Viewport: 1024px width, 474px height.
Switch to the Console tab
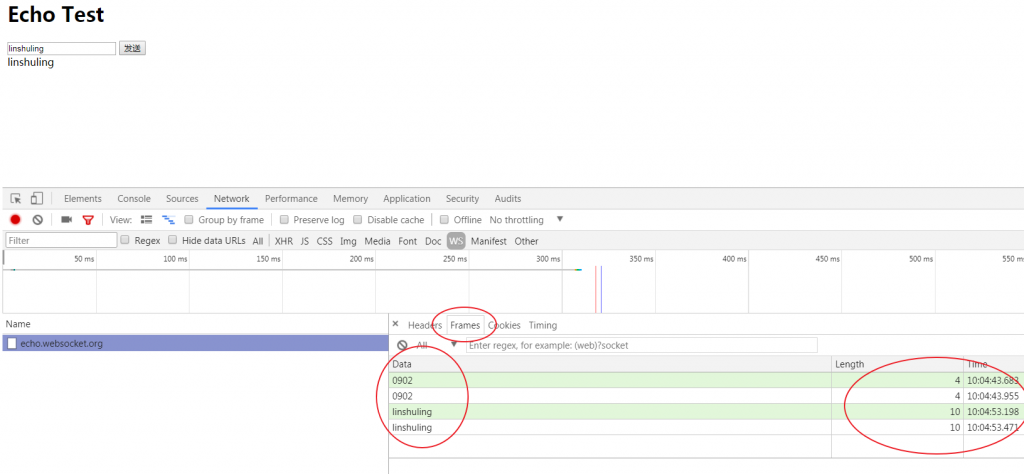(134, 198)
